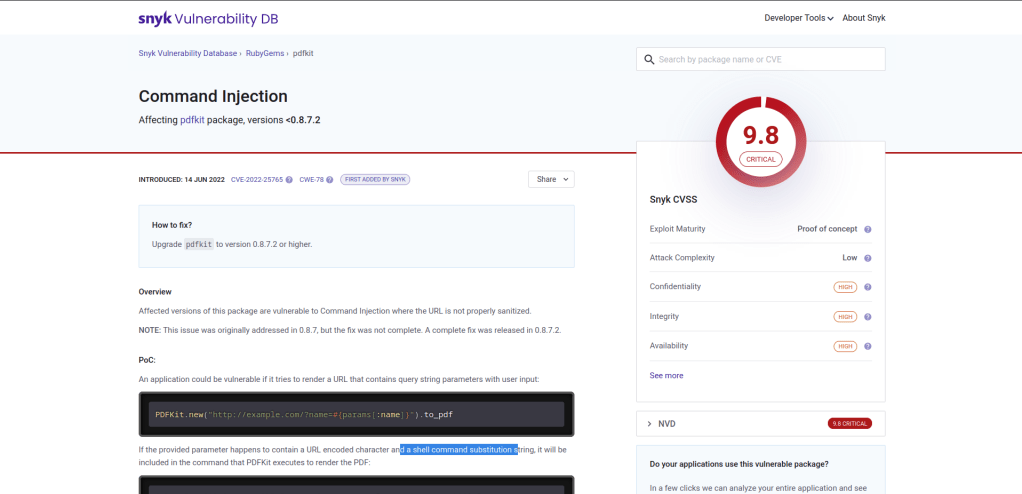Screen dimensions: 1022x494
Task: Click See more under Snyk CVSS
Action: click(666, 376)
